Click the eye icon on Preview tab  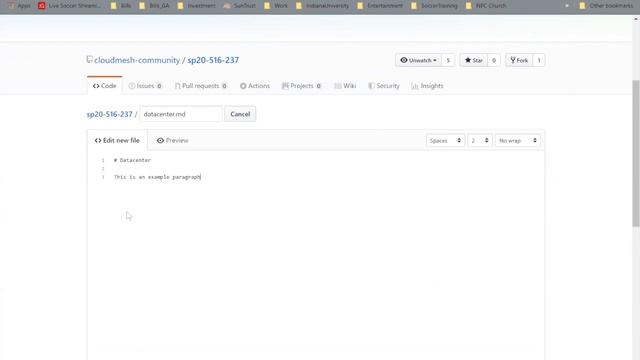(x=160, y=140)
